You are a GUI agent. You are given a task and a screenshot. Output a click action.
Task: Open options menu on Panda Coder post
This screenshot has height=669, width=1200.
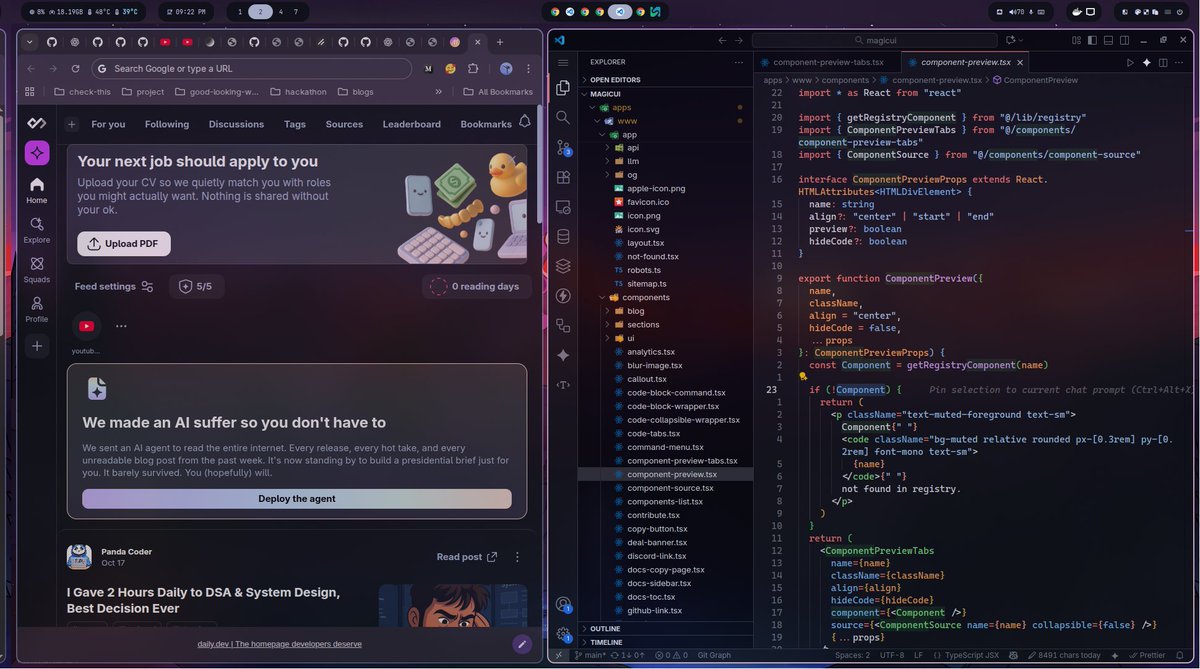517,557
